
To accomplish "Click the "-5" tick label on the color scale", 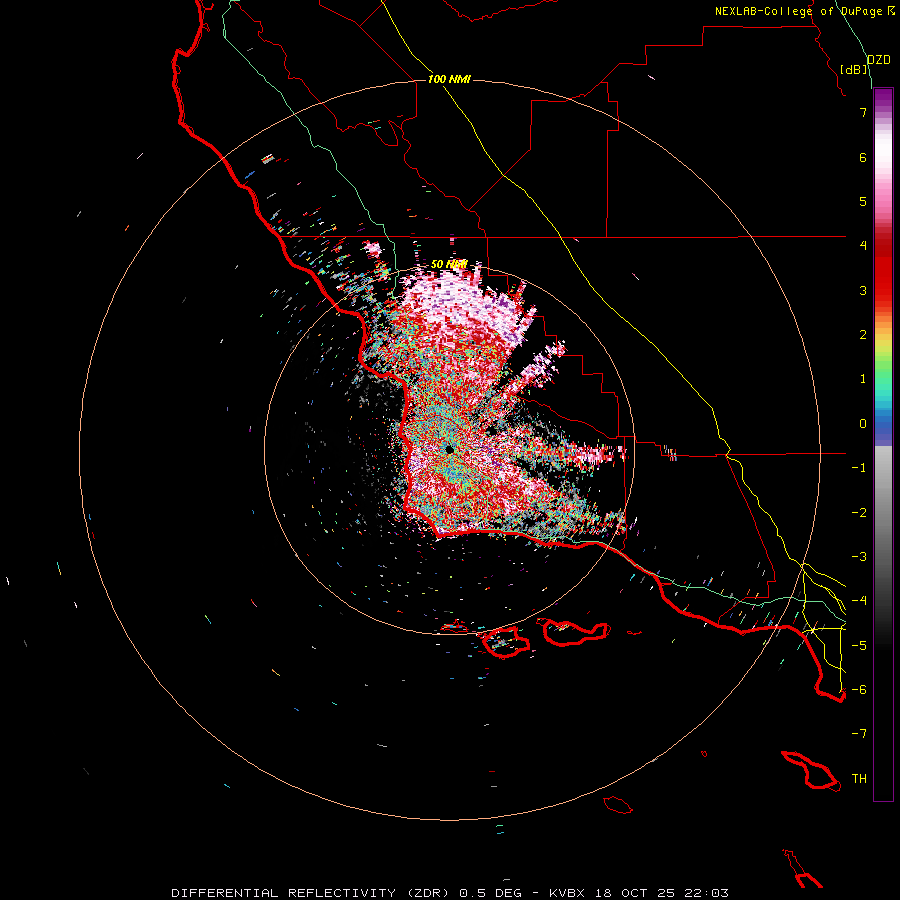I will (x=859, y=646).
